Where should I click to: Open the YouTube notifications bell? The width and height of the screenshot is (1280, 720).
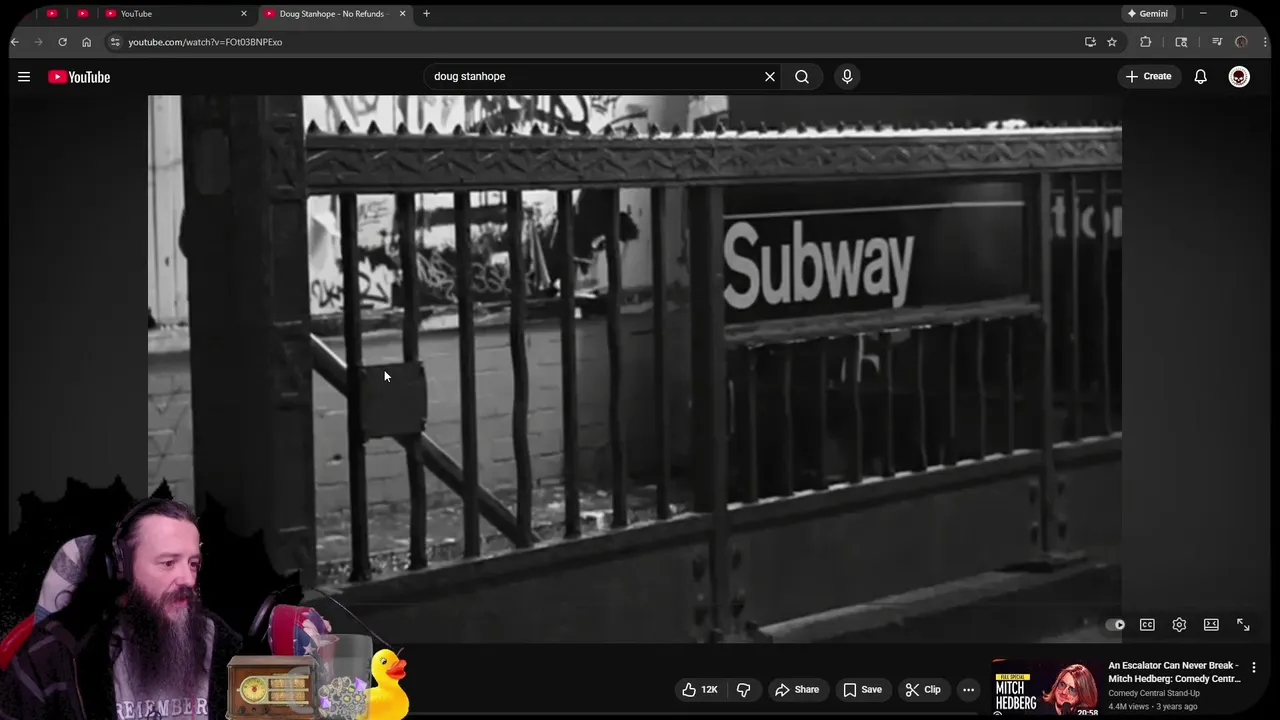(1201, 76)
